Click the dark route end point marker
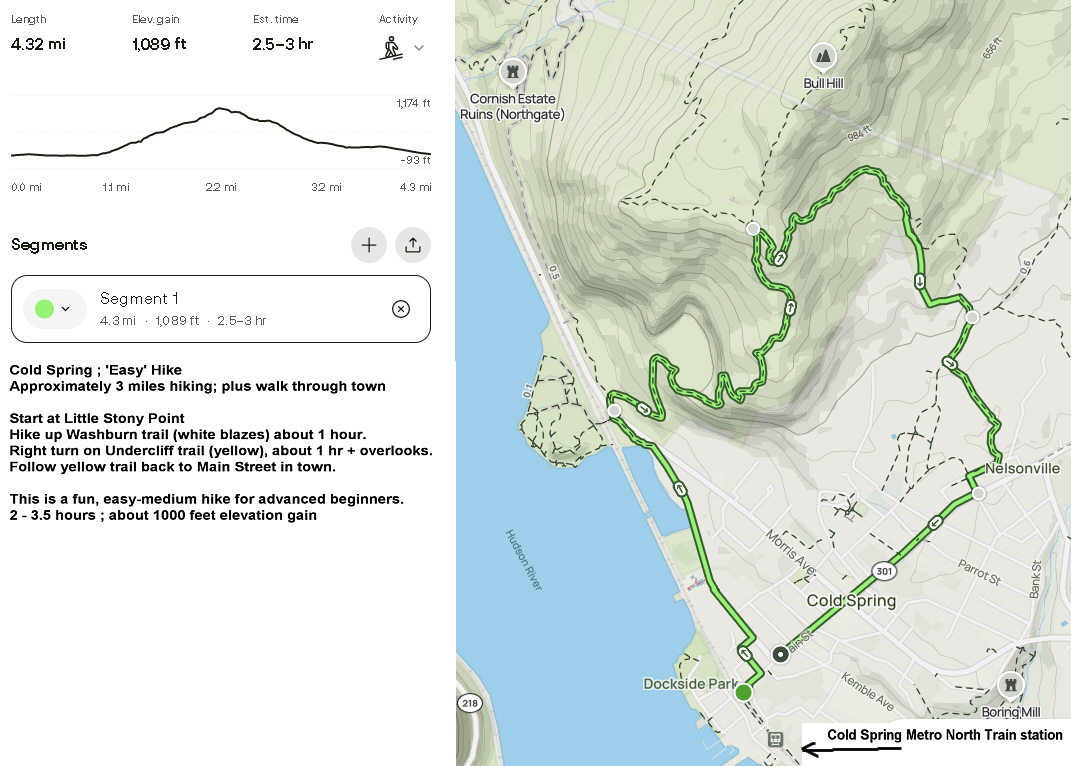 point(780,655)
